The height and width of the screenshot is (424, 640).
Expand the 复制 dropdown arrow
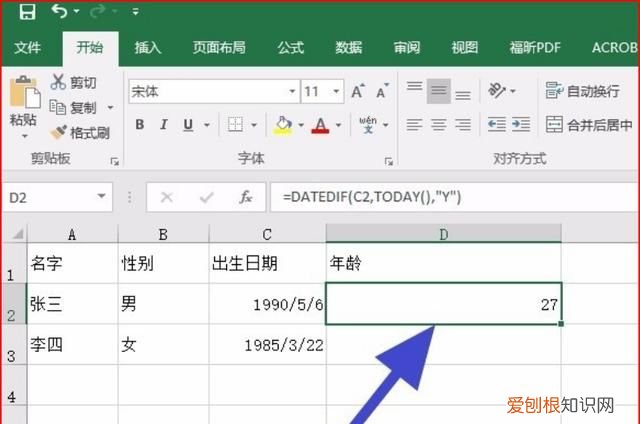pyautogui.click(x=110, y=108)
